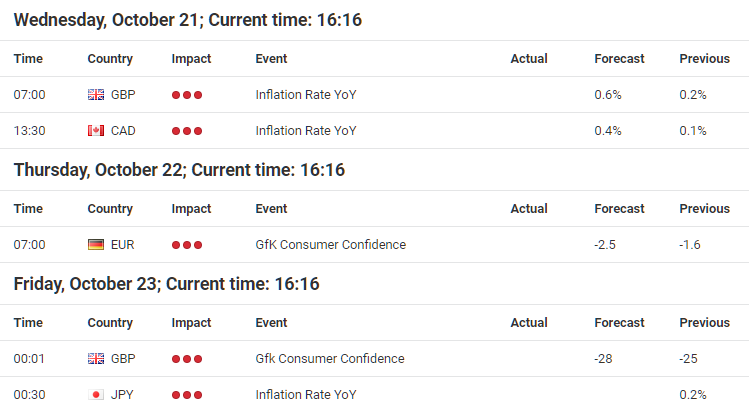Open the EUR GfK Consumer Confidence event
The height and width of the screenshot is (409, 749).
(x=331, y=245)
